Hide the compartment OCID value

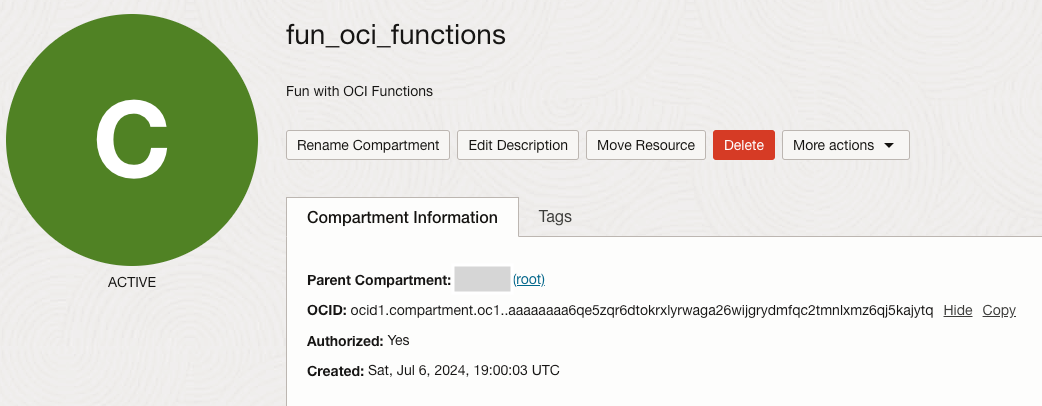pos(957,310)
